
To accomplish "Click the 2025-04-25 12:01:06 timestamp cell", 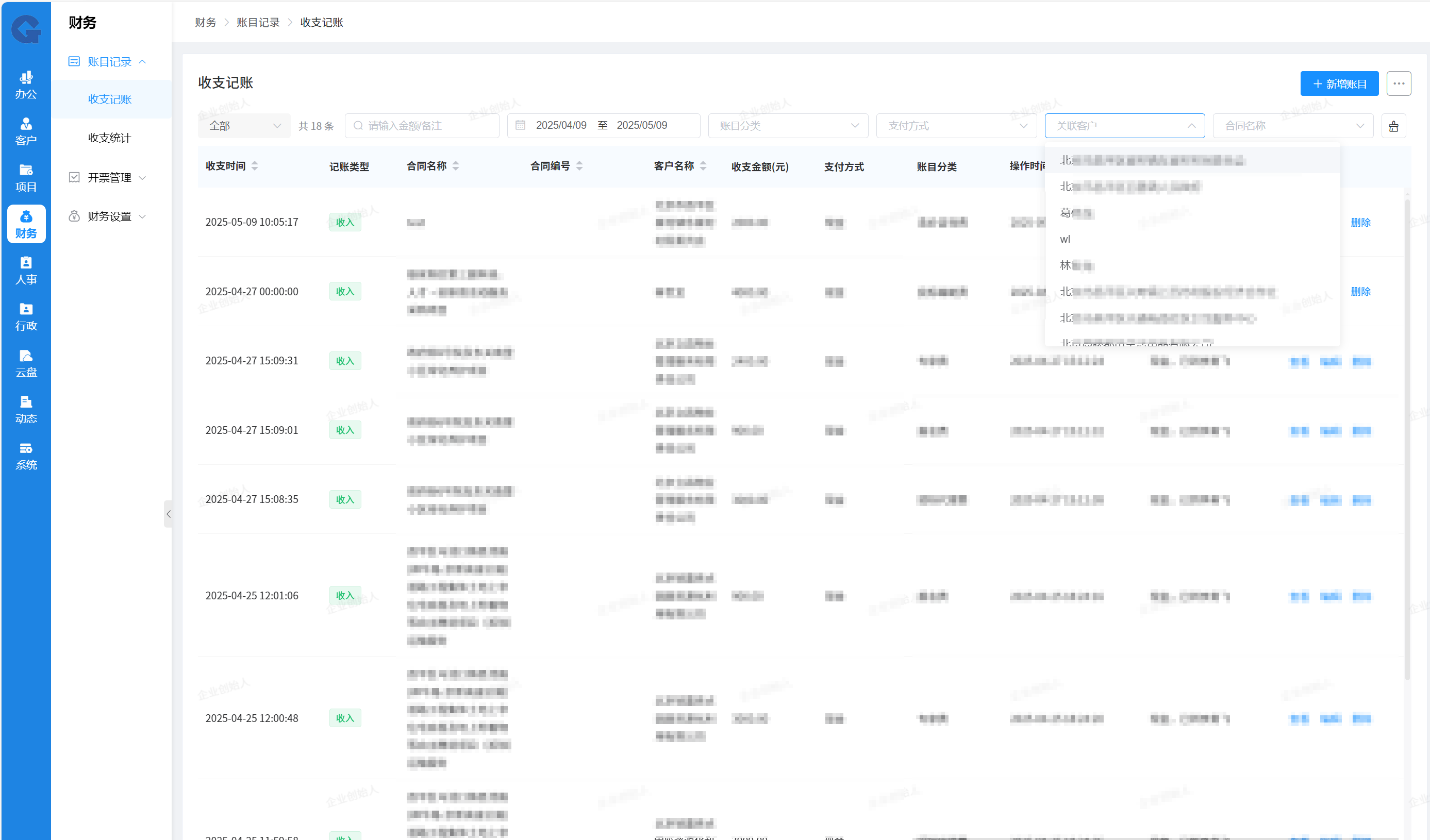I will pos(252,596).
